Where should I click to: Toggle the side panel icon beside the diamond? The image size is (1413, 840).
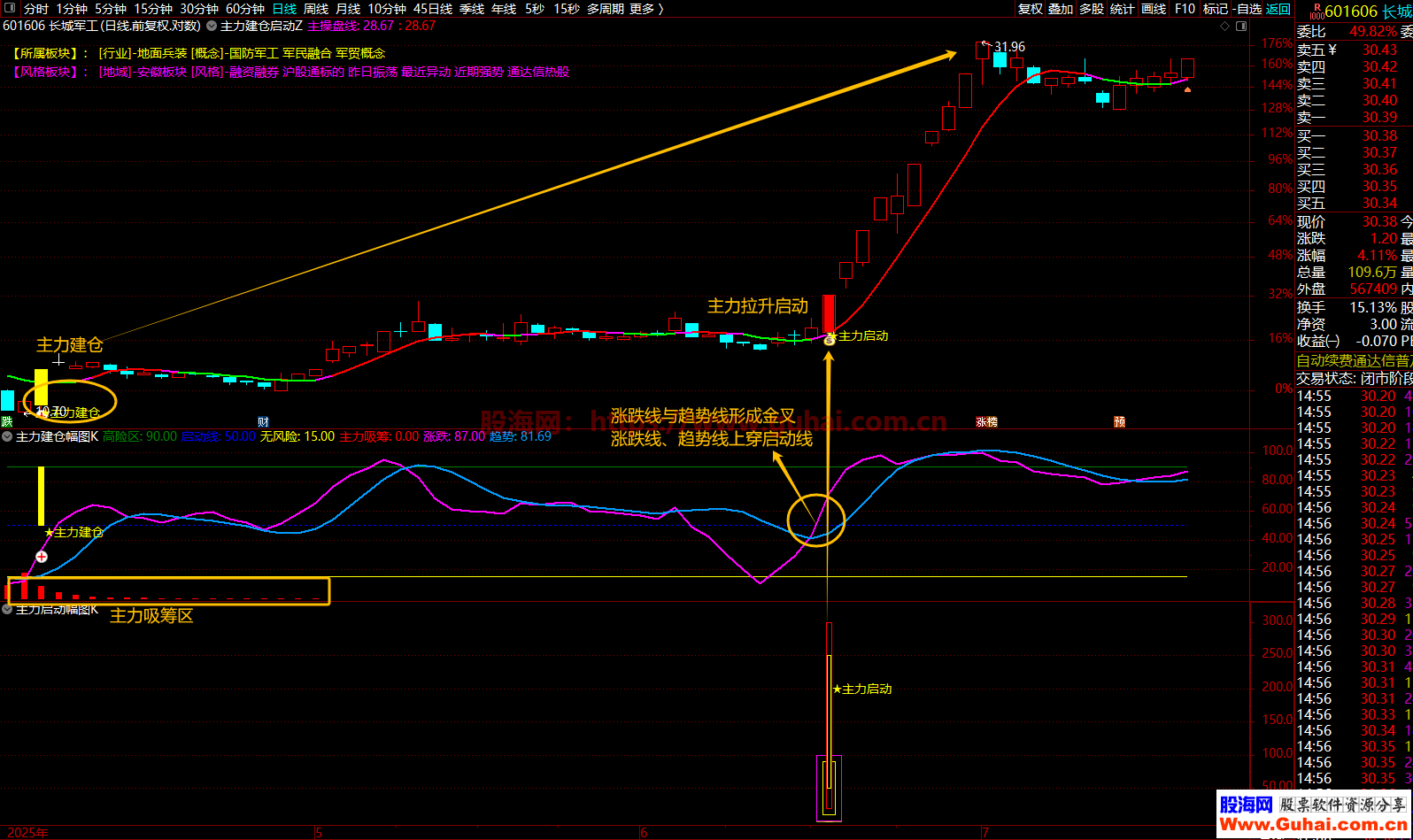[1240, 27]
